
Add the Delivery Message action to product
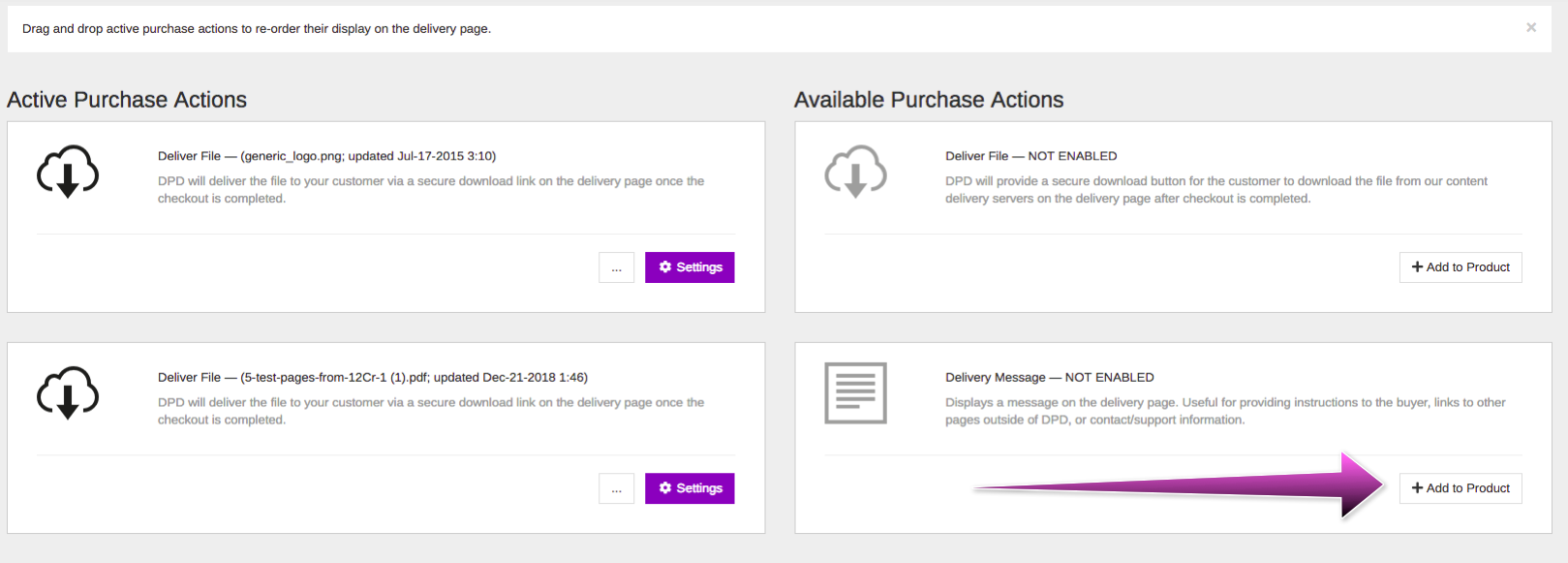1460,488
